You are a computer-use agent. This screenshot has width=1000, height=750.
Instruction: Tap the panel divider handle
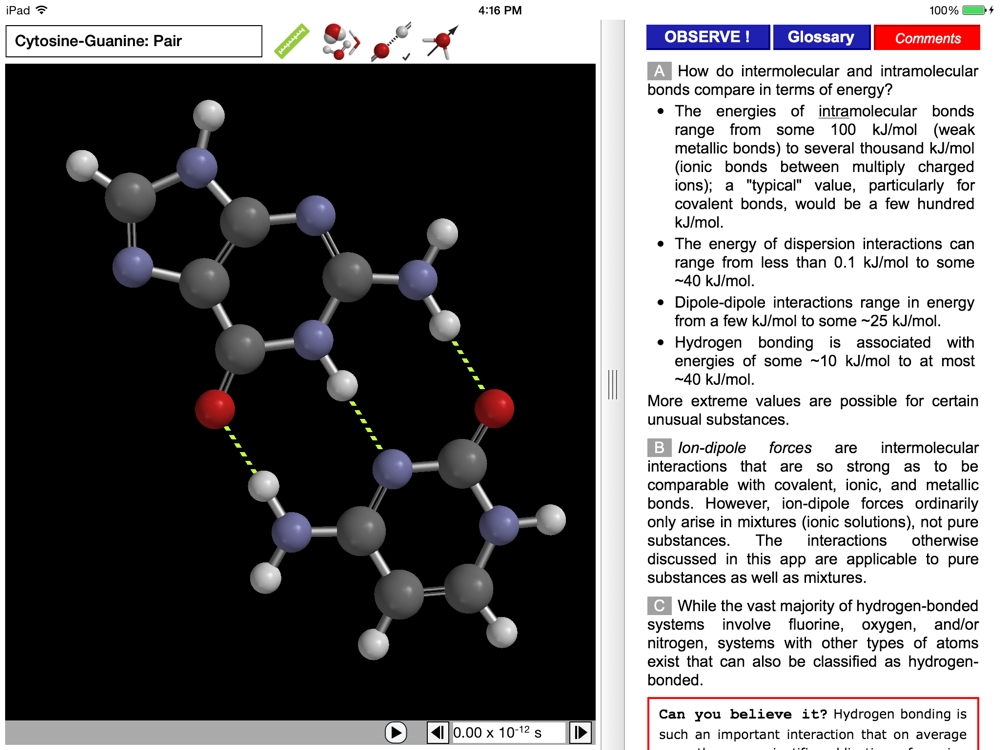click(612, 384)
